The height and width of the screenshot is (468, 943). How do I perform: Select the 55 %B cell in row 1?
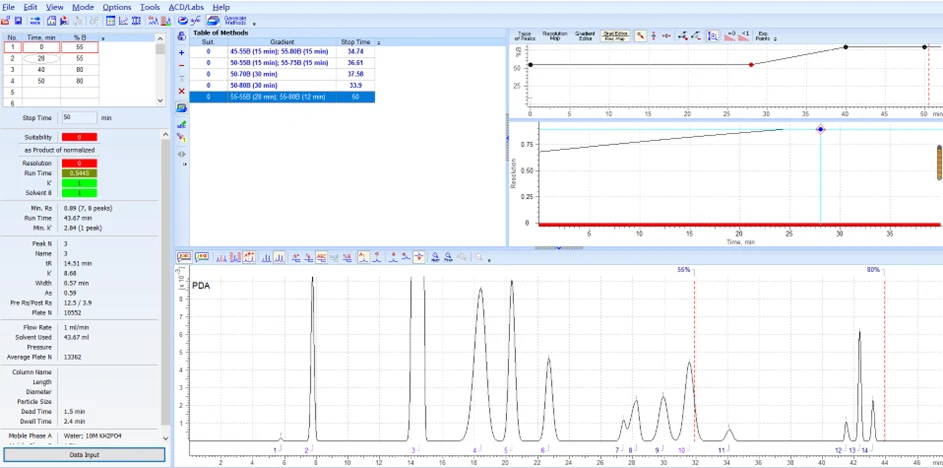pyautogui.click(x=79, y=48)
